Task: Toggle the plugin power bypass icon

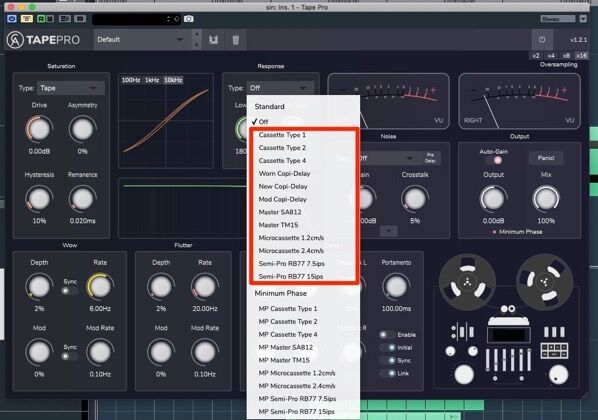Action: point(542,40)
